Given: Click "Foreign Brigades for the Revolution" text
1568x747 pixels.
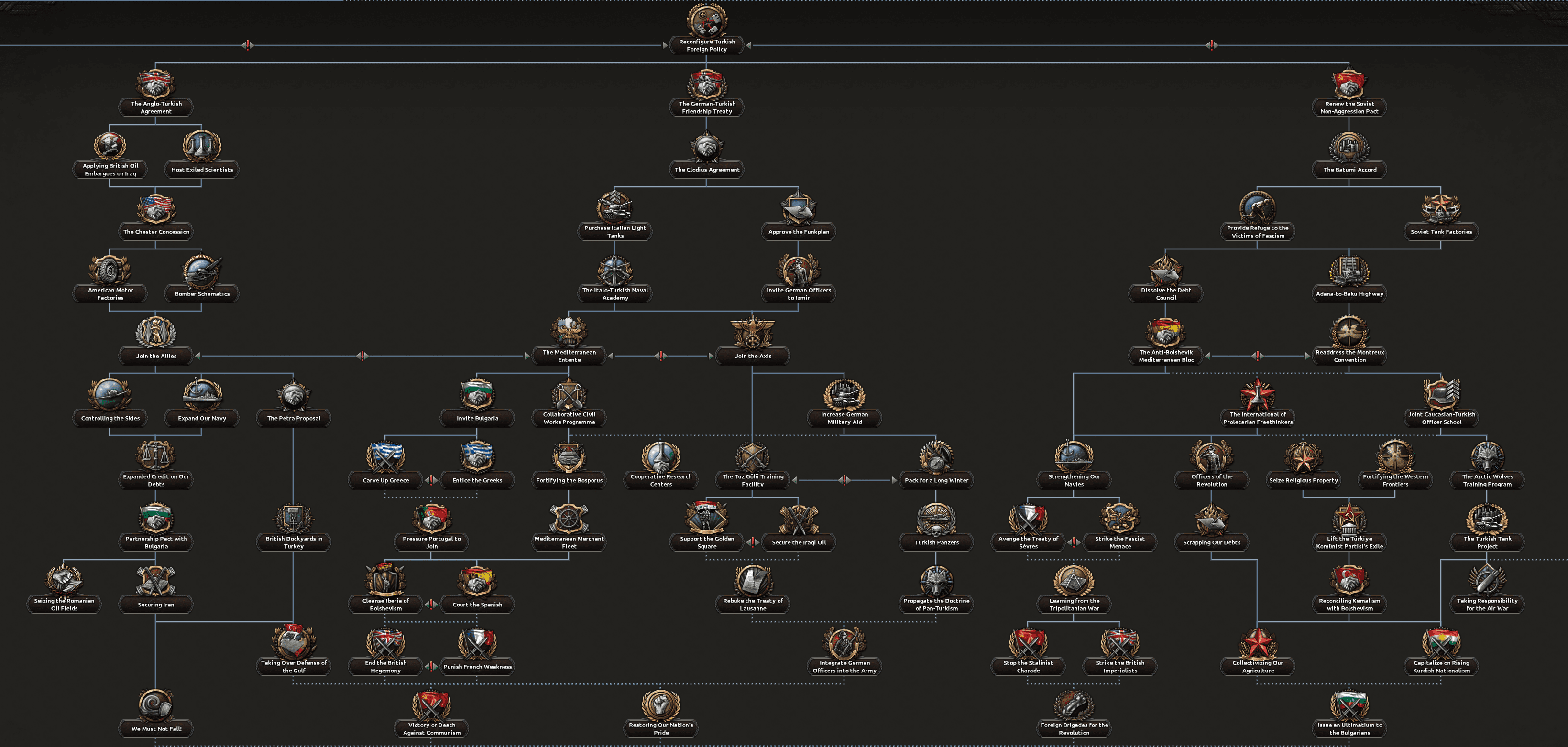Looking at the screenshot, I should pyautogui.click(x=1074, y=729).
